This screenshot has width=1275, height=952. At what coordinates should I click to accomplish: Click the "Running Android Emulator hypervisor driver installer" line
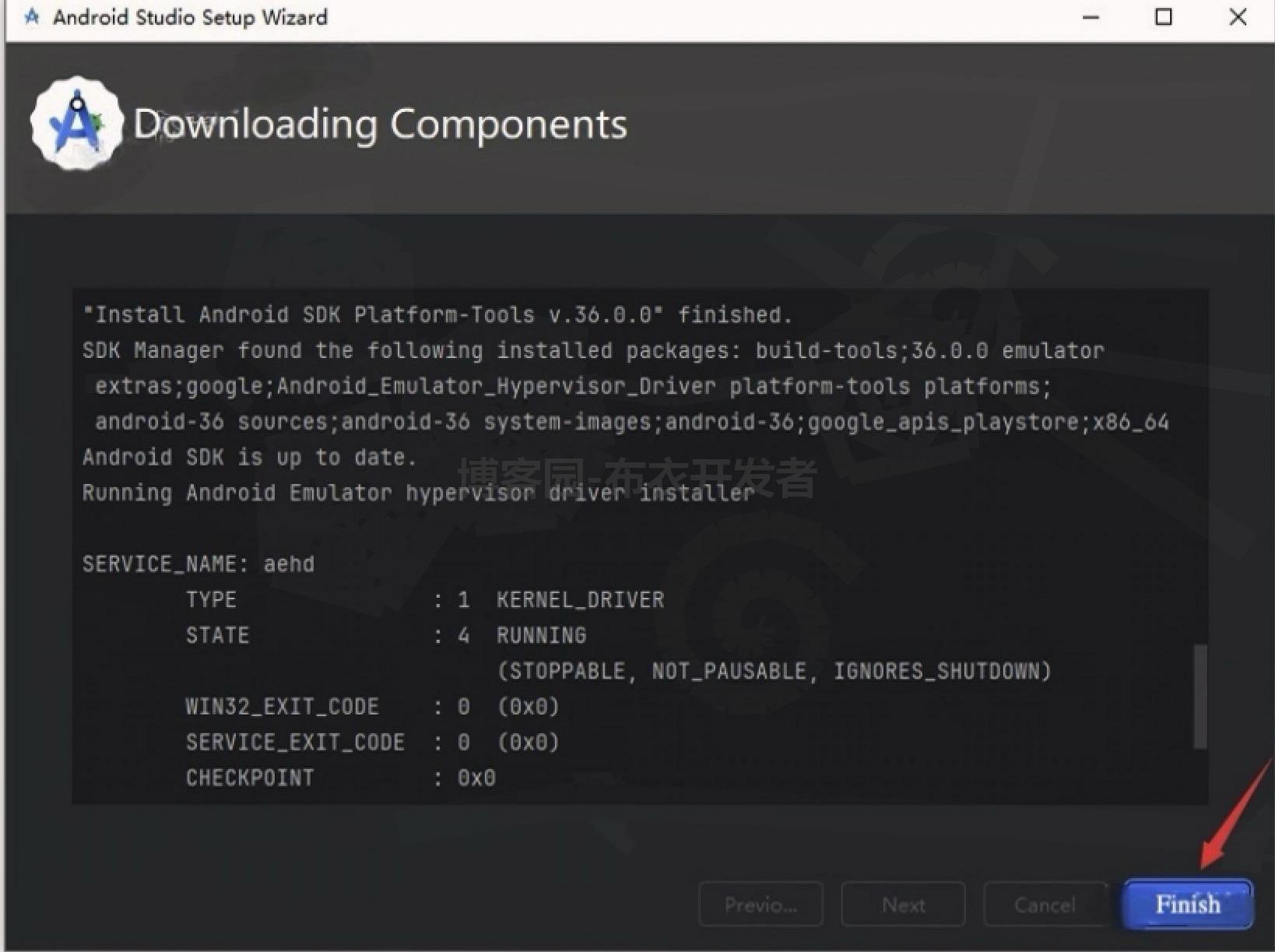[418, 493]
